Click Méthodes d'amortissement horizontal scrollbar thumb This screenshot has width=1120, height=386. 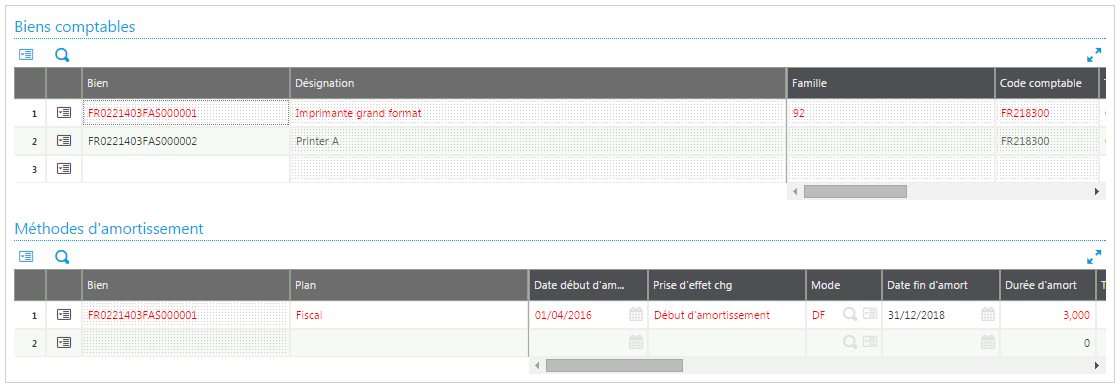[614, 365]
